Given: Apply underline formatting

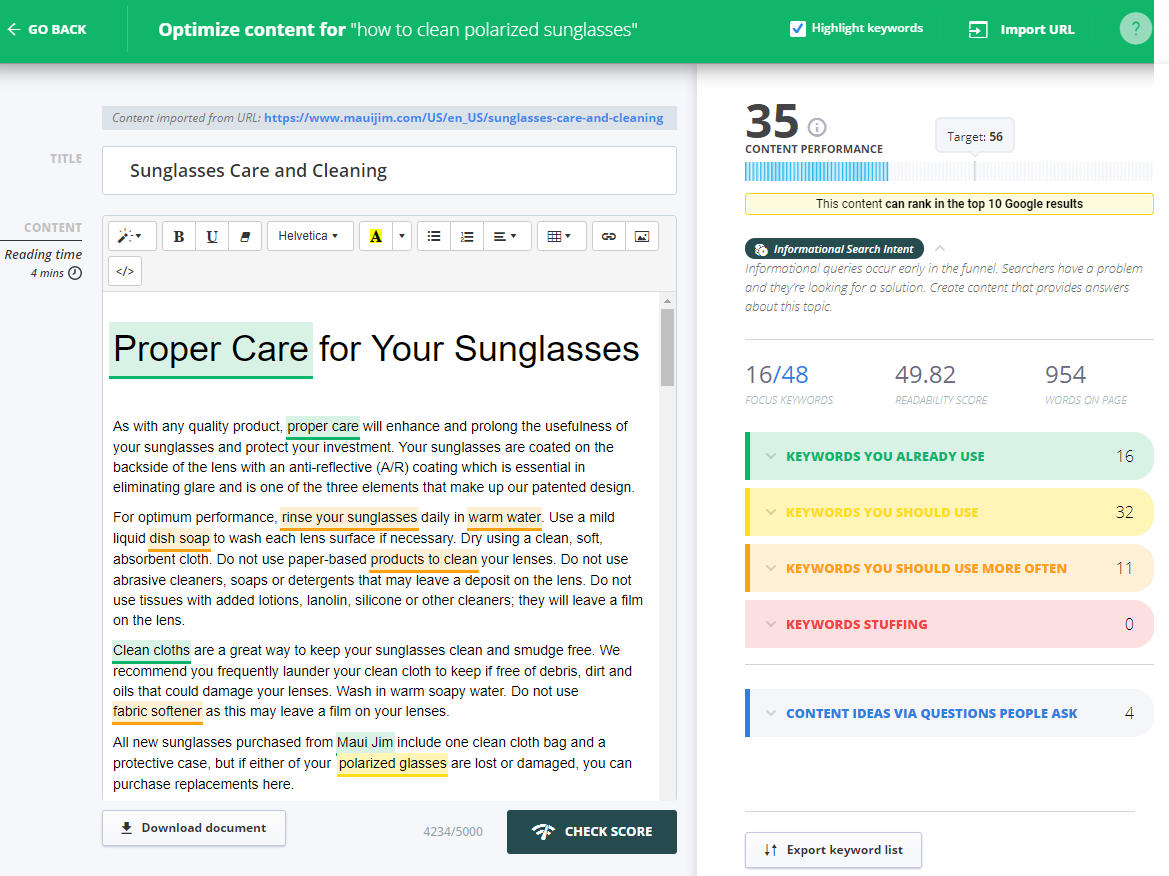Looking at the screenshot, I should click(212, 235).
